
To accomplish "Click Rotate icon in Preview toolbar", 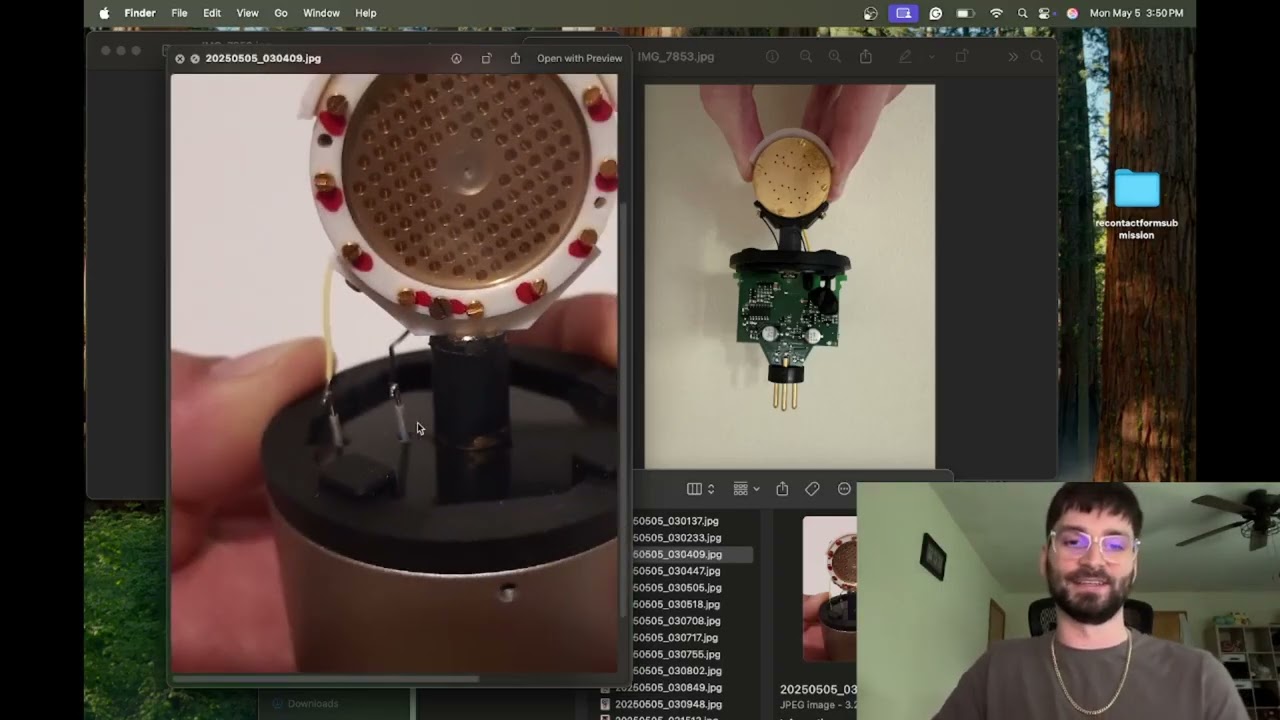I will coord(961,57).
